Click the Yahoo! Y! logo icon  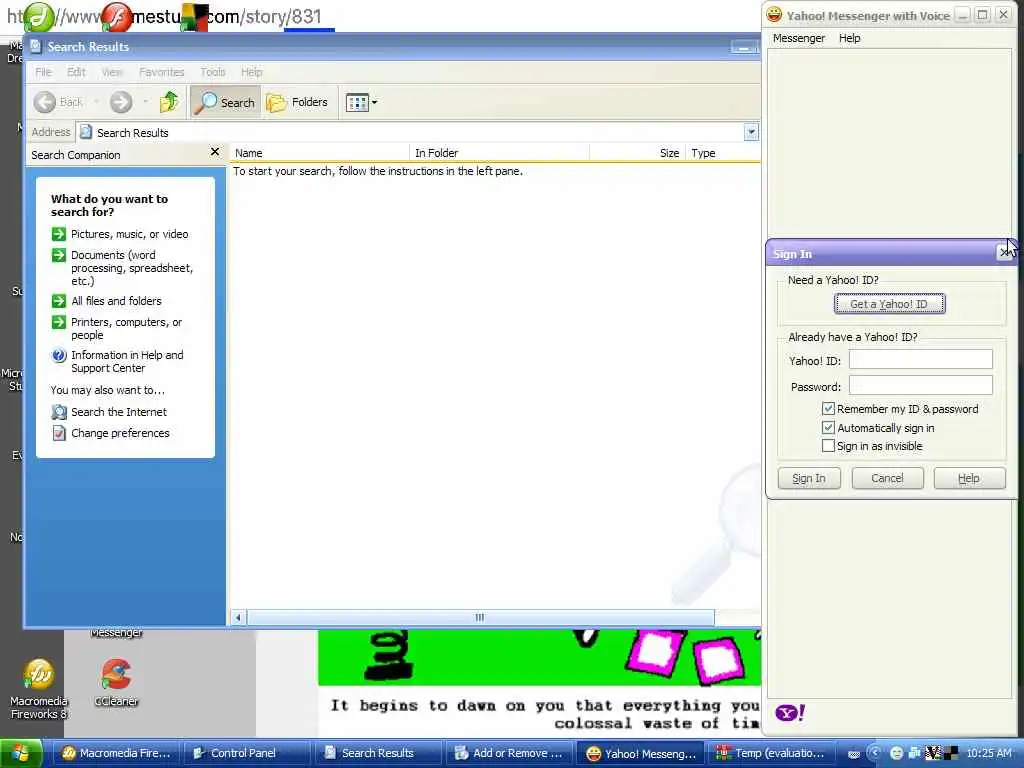[x=790, y=712]
